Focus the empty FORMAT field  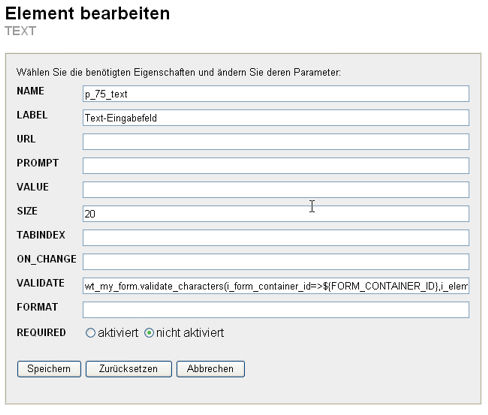[x=276, y=310]
